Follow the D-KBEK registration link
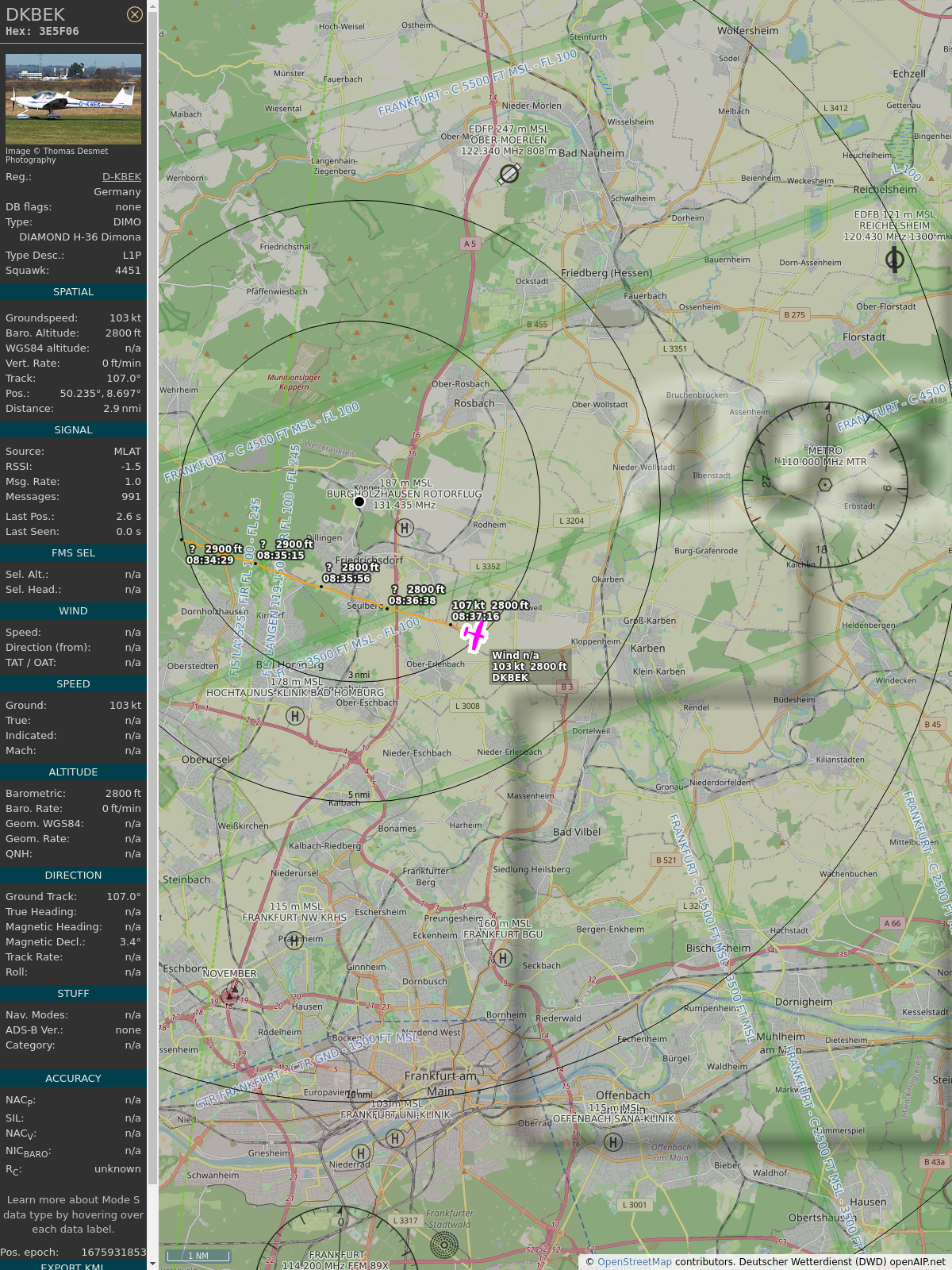This screenshot has width=952, height=1270. pyautogui.click(x=121, y=177)
